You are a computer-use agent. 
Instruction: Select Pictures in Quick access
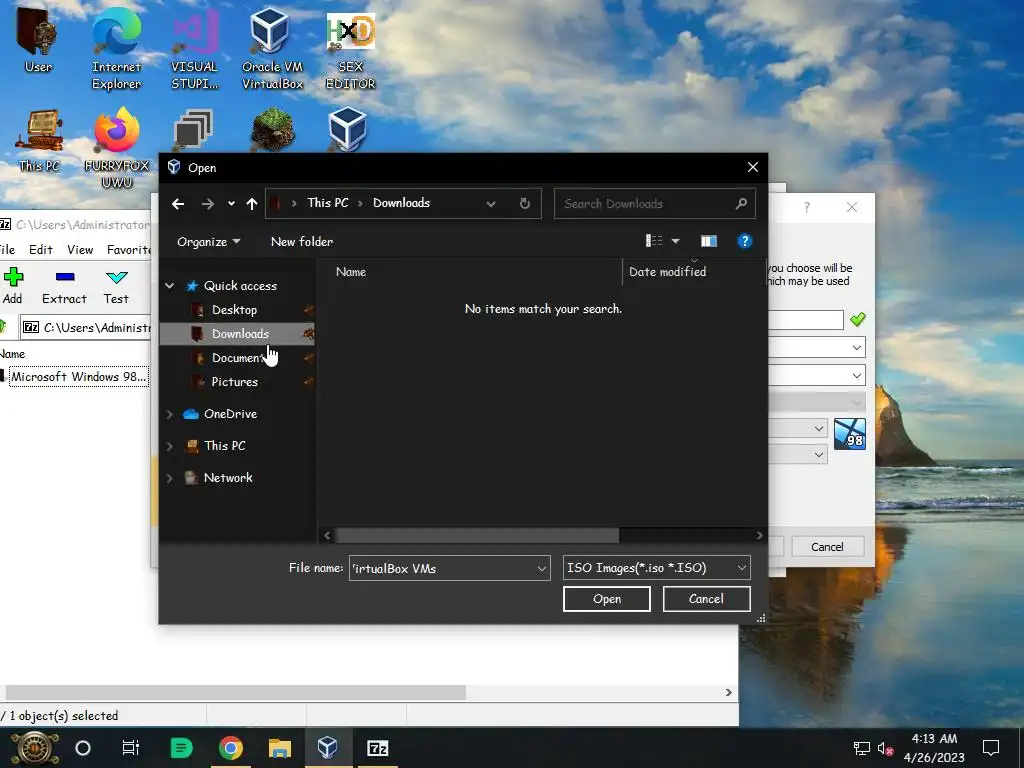tap(234, 382)
